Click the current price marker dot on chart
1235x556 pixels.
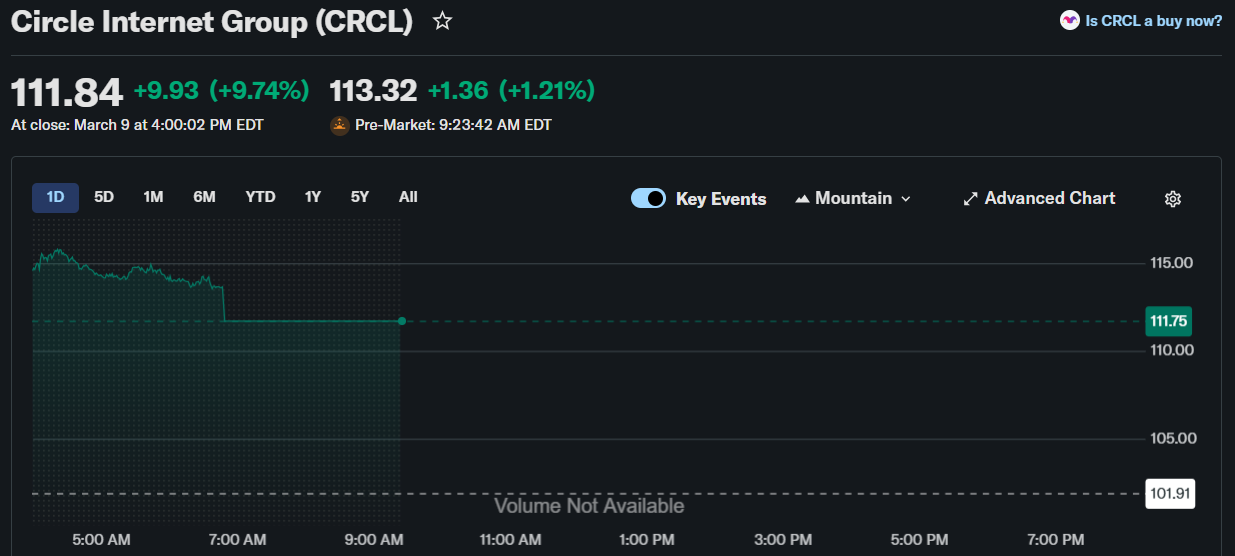pos(402,321)
